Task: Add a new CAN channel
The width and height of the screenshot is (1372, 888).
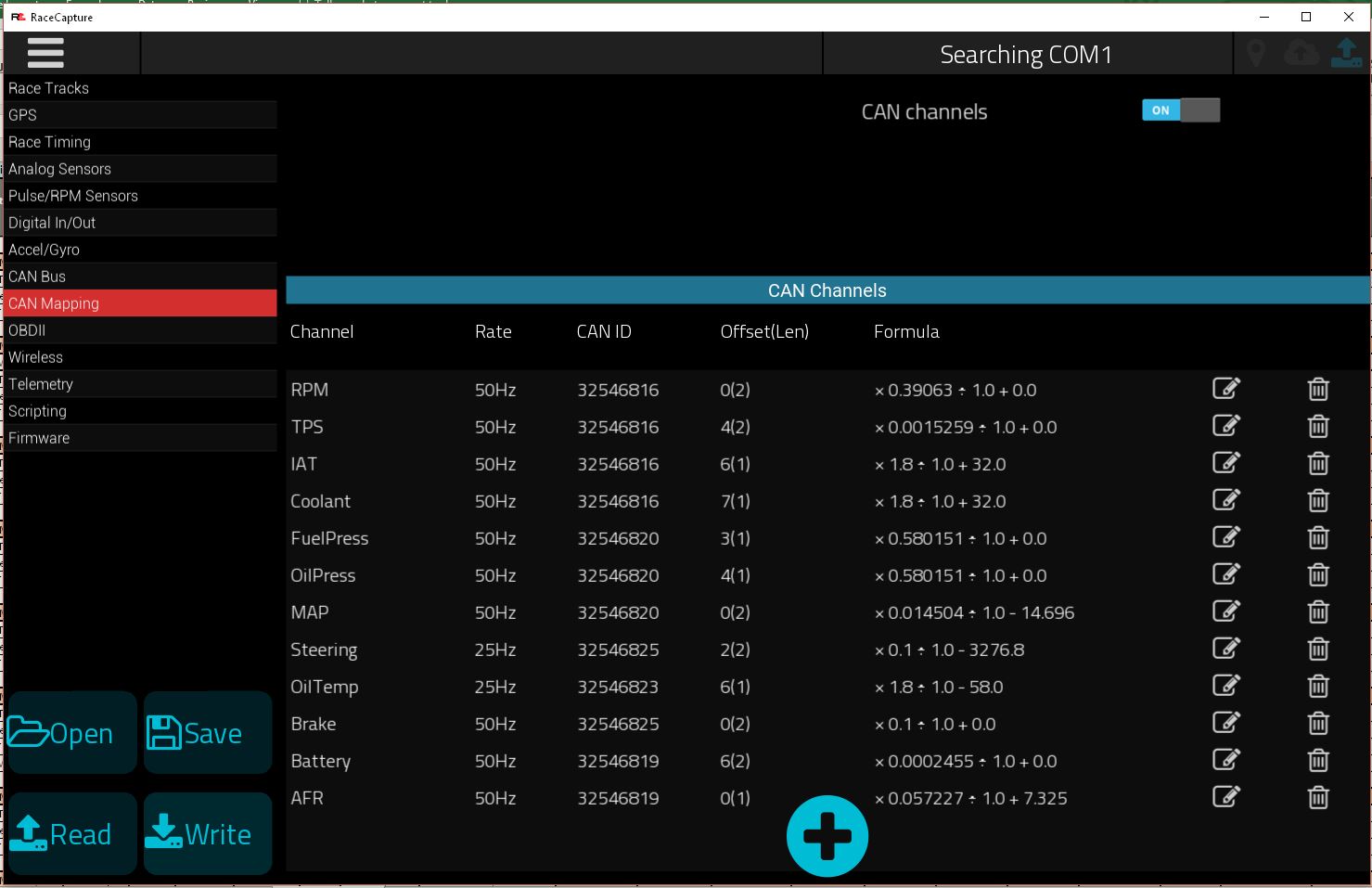Action: (x=827, y=836)
